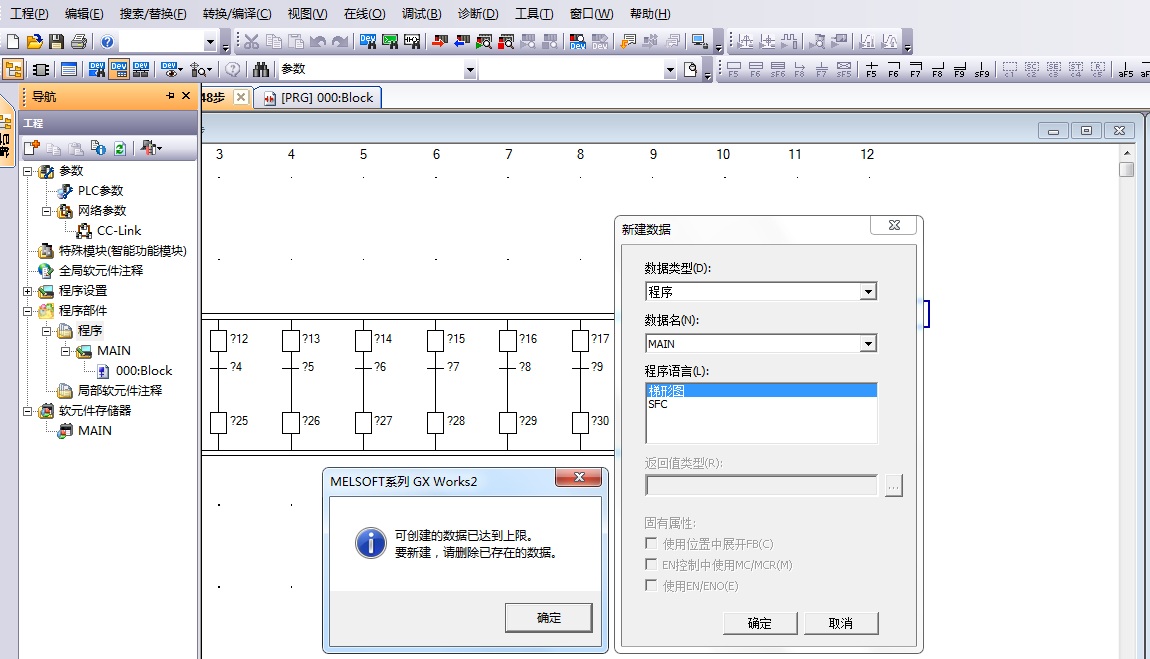Switch to the [PRG] 000:Block tab

[x=318, y=97]
